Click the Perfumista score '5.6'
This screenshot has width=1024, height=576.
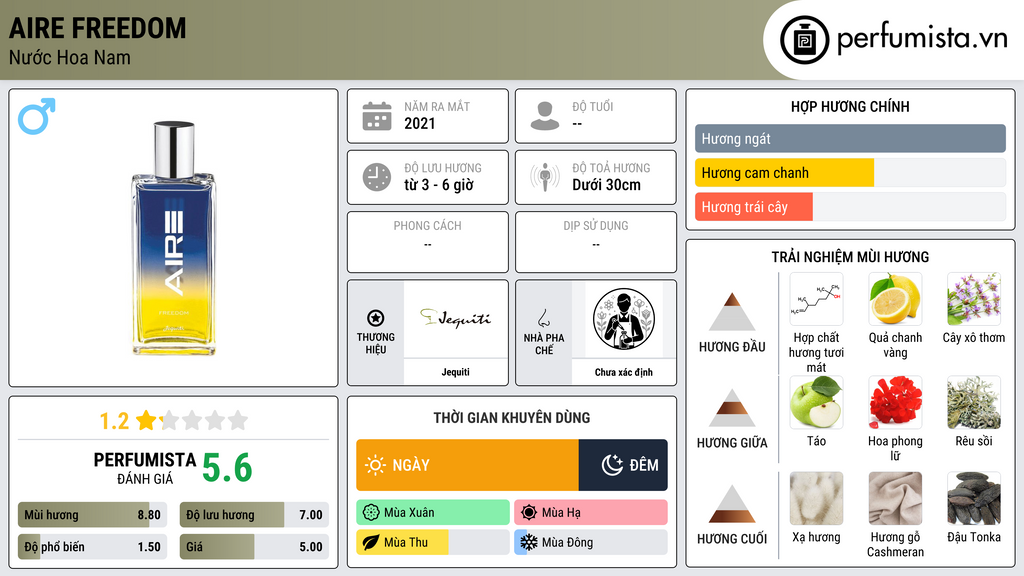(227, 468)
